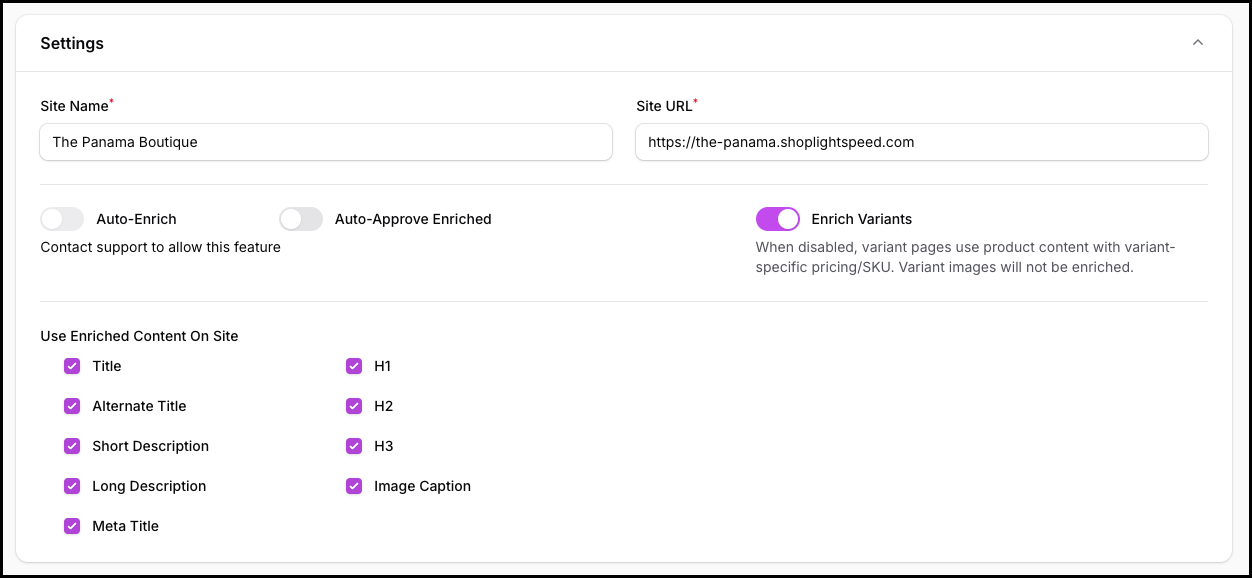Click the Site Name field label
Viewport: 1252px width, 578px height.
[74, 106]
